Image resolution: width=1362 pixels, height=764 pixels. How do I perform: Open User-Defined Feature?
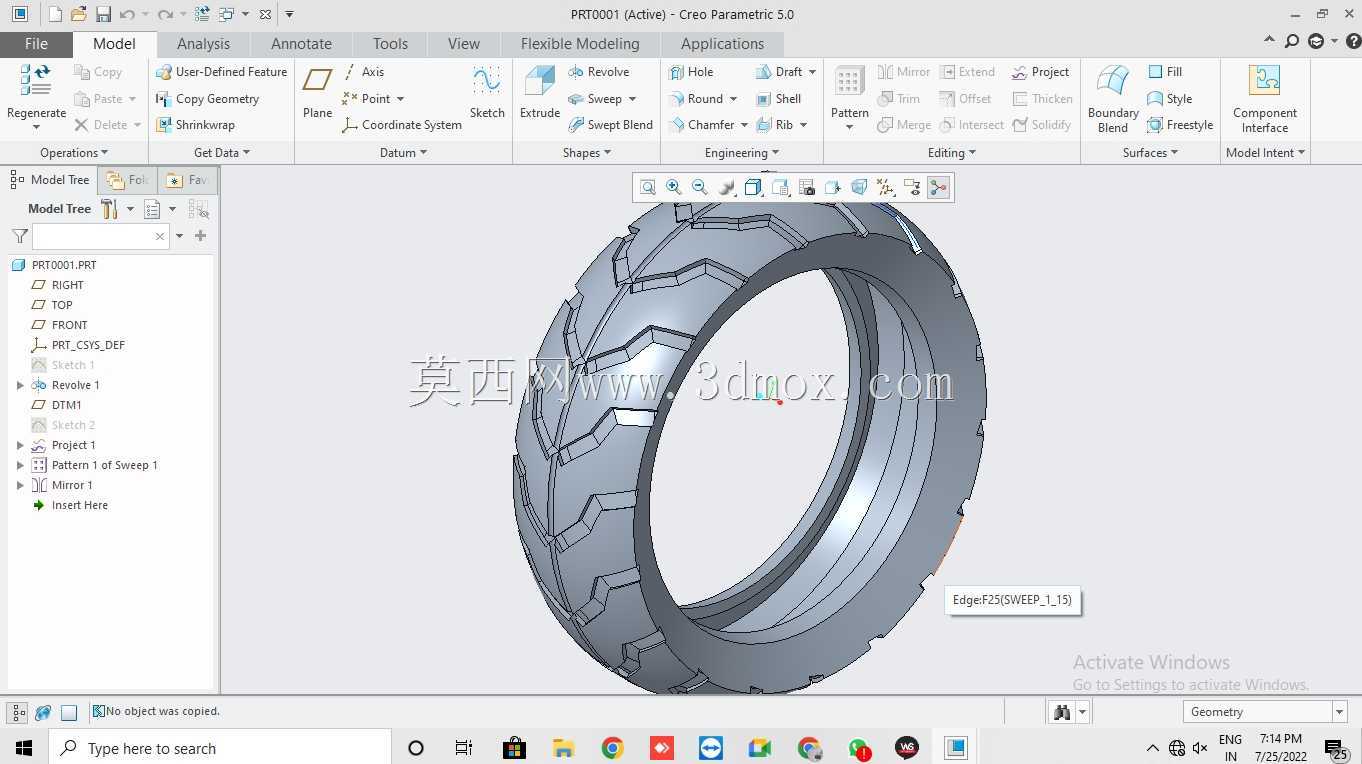point(221,72)
